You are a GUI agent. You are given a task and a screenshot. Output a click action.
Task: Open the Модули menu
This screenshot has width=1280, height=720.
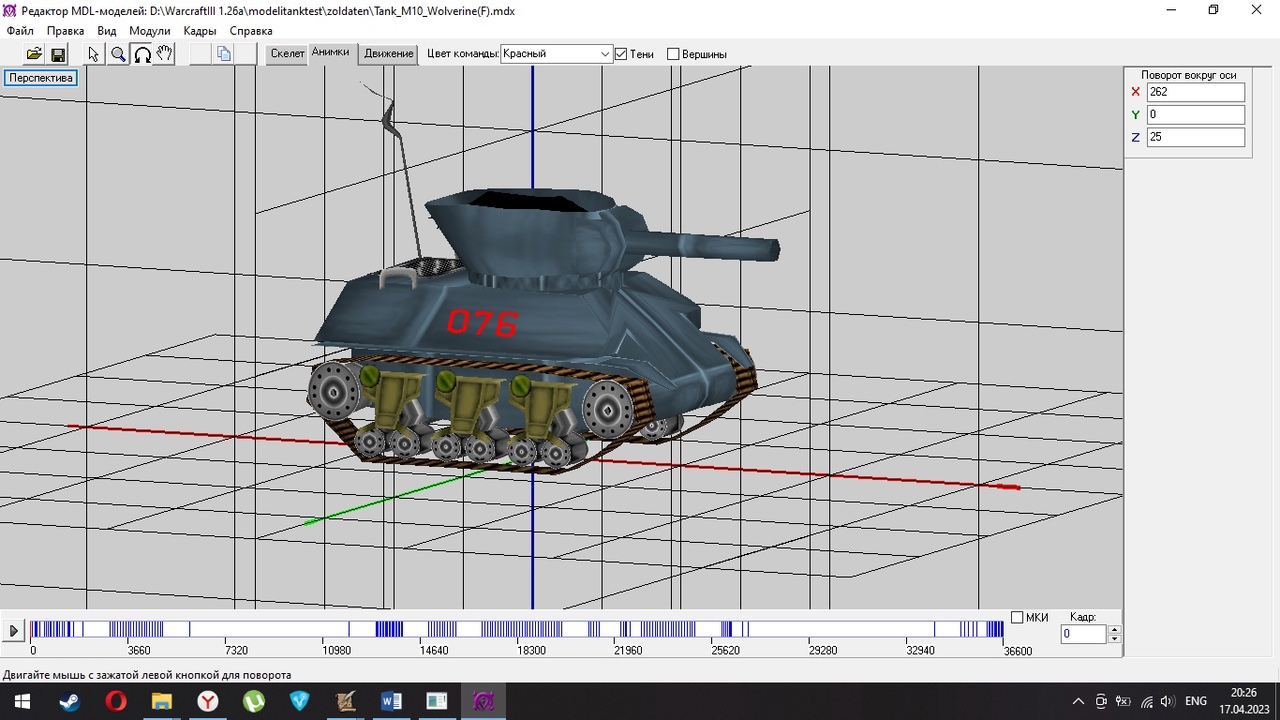150,31
